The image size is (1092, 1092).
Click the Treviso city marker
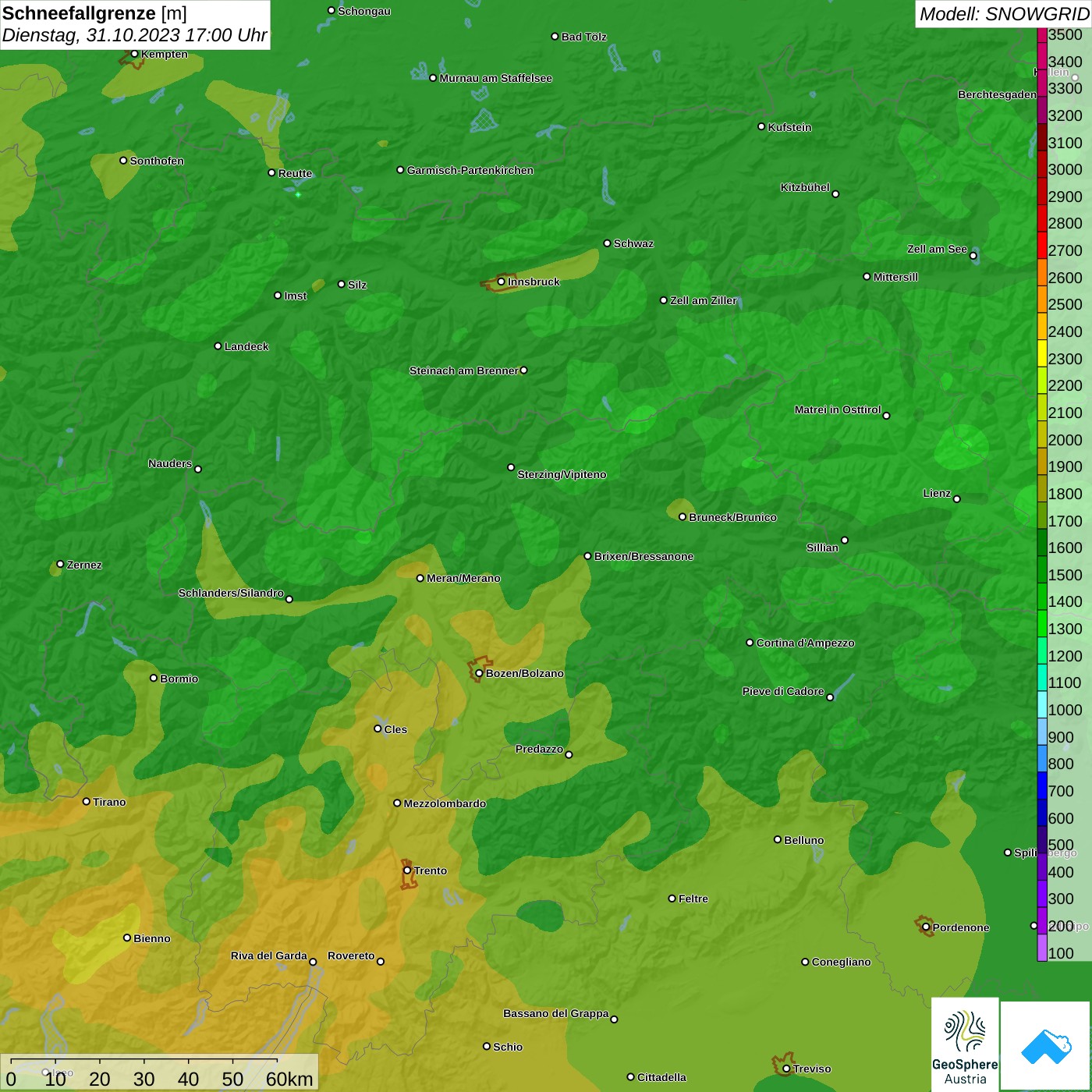[786, 1069]
